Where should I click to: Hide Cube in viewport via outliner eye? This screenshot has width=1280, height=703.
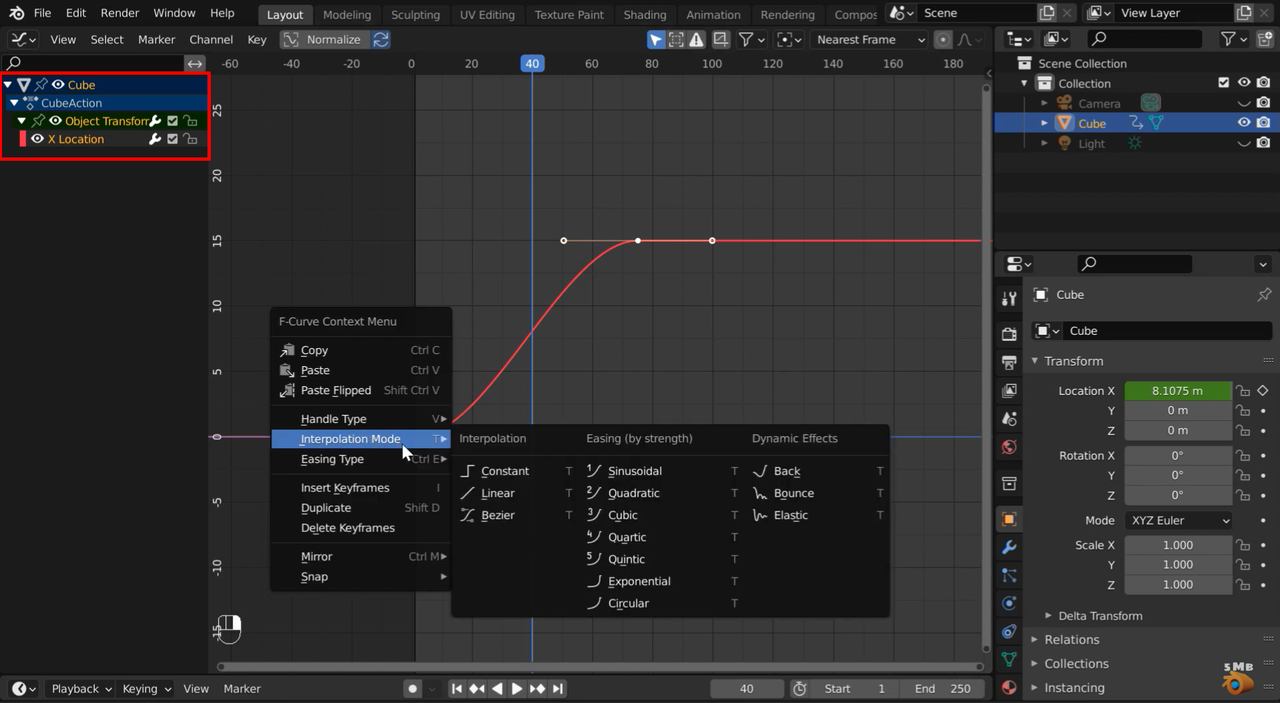pyautogui.click(x=1244, y=123)
